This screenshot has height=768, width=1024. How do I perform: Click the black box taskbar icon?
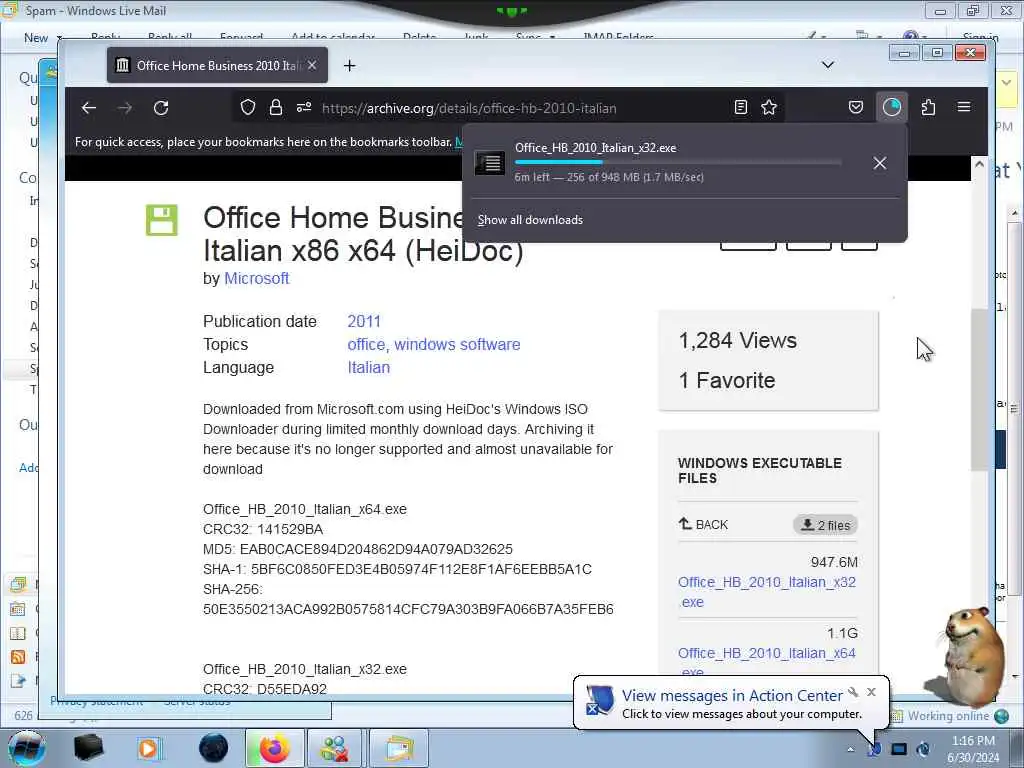[88, 748]
